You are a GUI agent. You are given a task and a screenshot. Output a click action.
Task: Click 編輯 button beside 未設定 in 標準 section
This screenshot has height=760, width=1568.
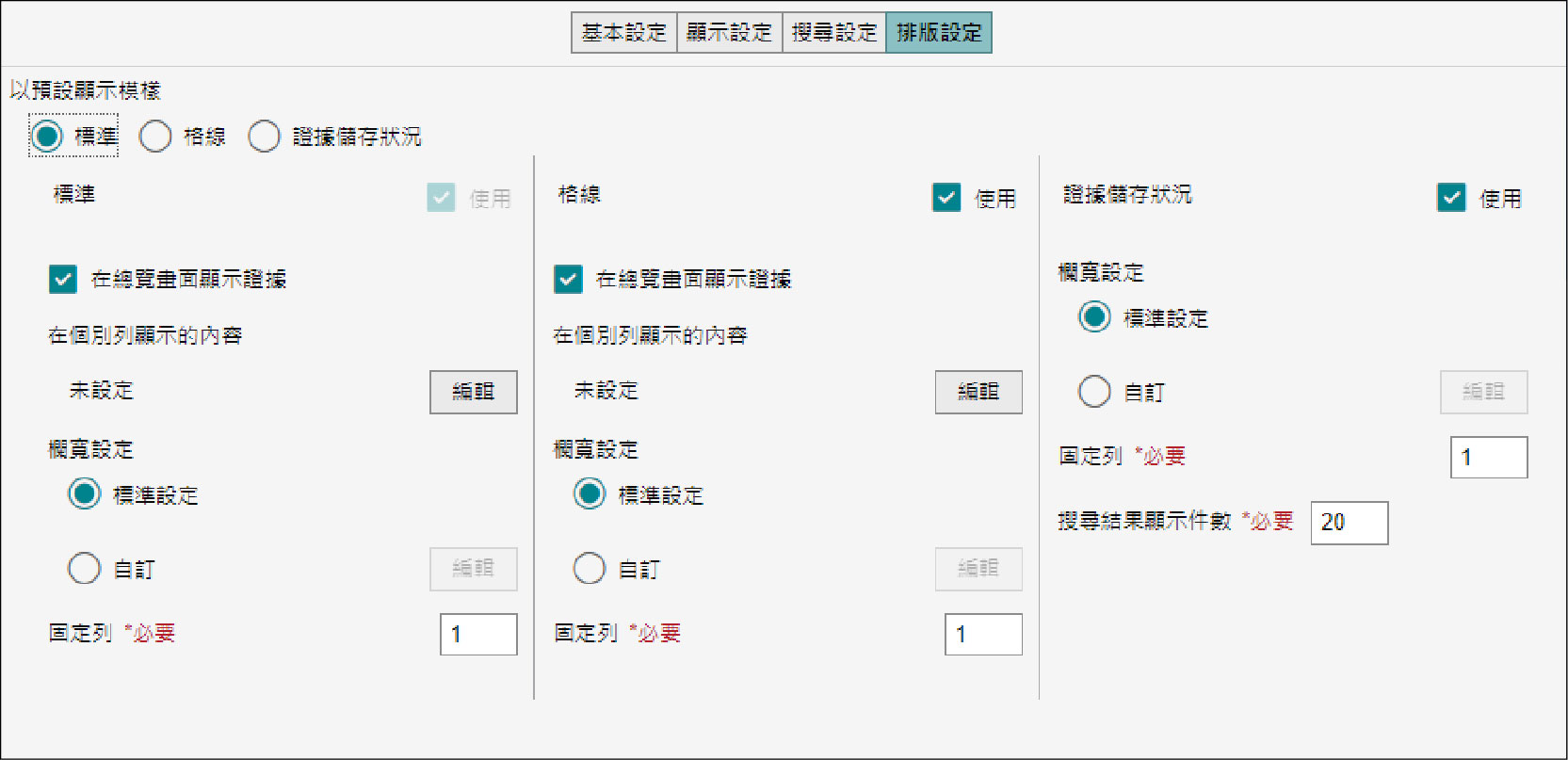473,392
